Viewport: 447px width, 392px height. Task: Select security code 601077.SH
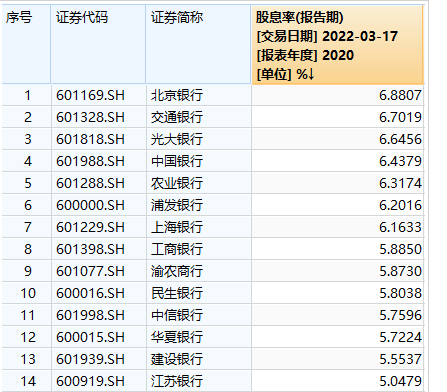pos(90,271)
